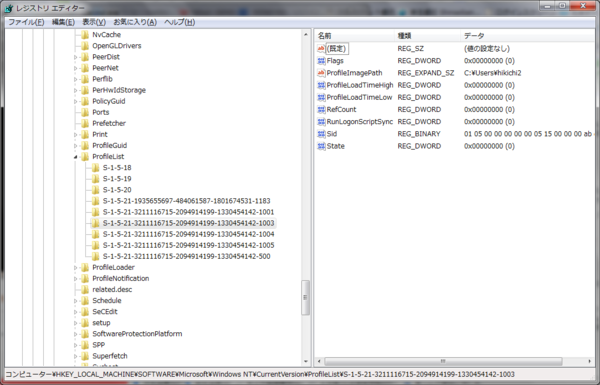The width and height of the screenshot is (600, 385).
Task: Click the PolicyGuid folder icon
Action: tap(85, 101)
